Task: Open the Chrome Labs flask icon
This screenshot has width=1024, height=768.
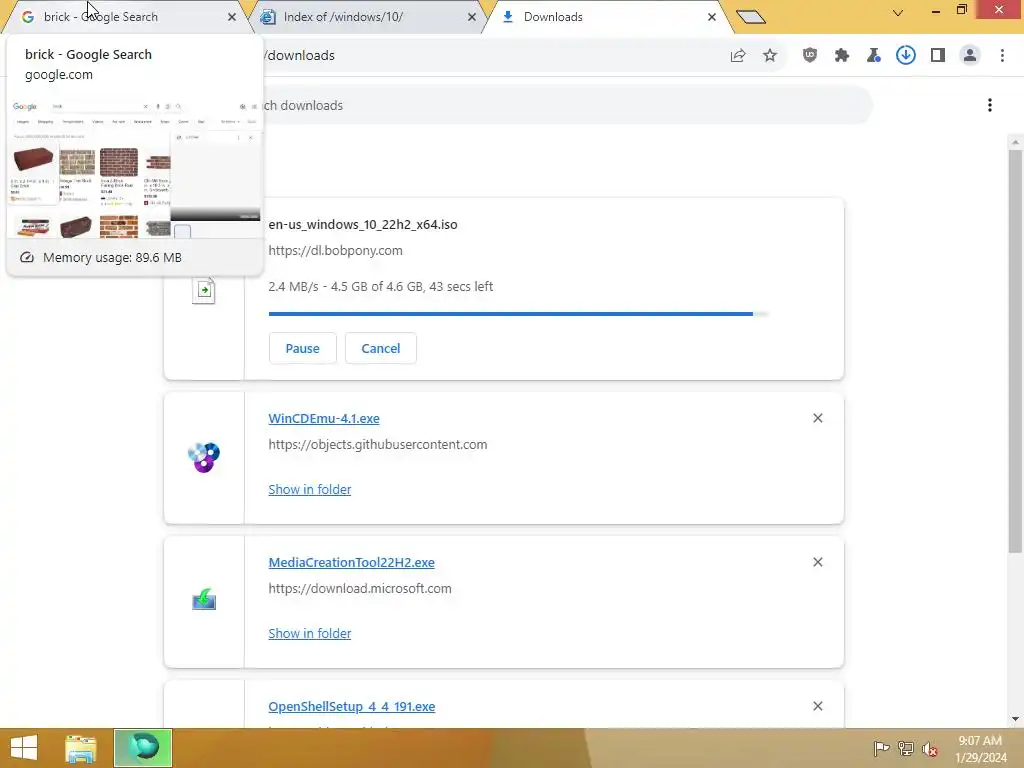Action: [x=874, y=56]
